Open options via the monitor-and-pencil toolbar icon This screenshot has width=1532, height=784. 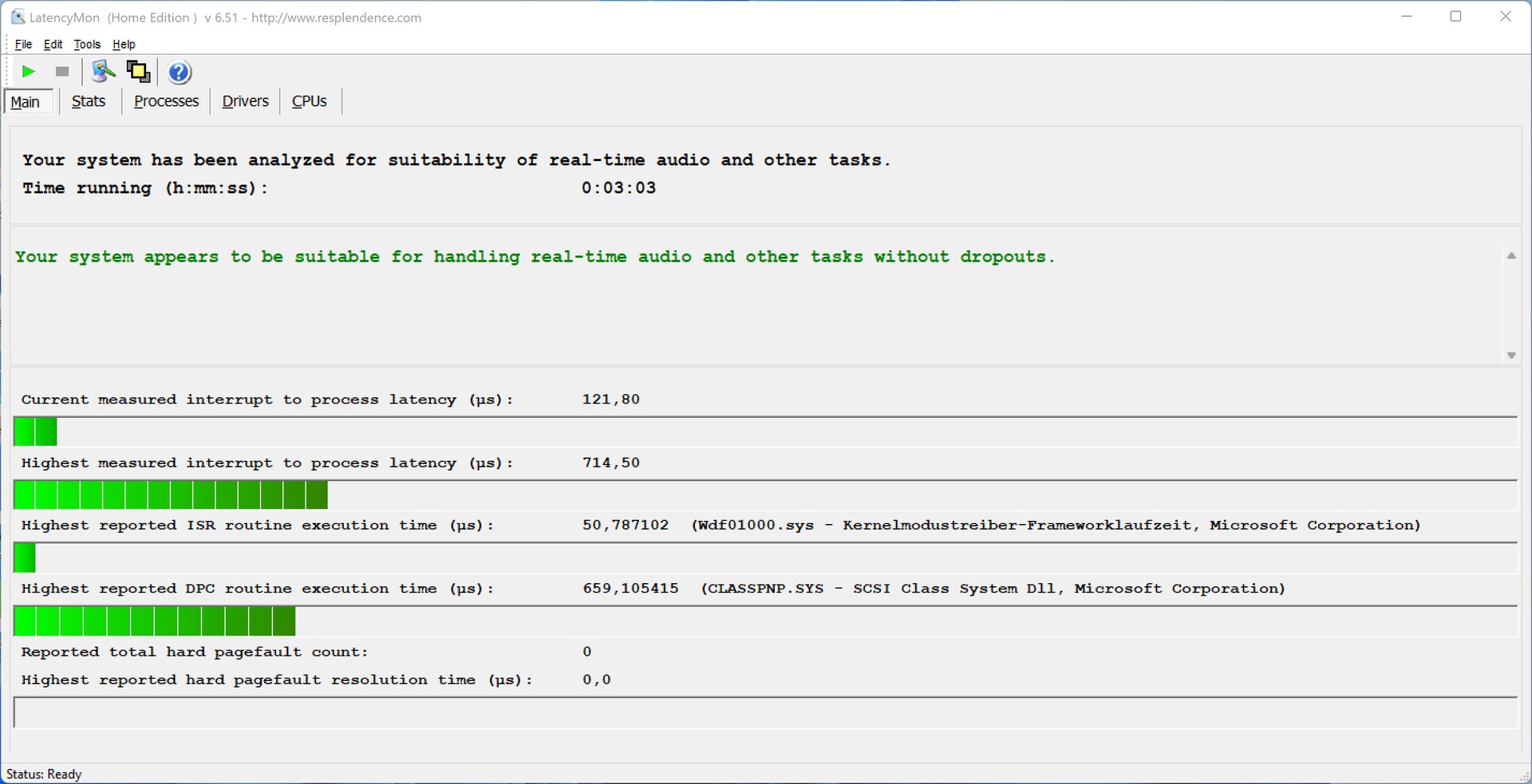coord(103,72)
